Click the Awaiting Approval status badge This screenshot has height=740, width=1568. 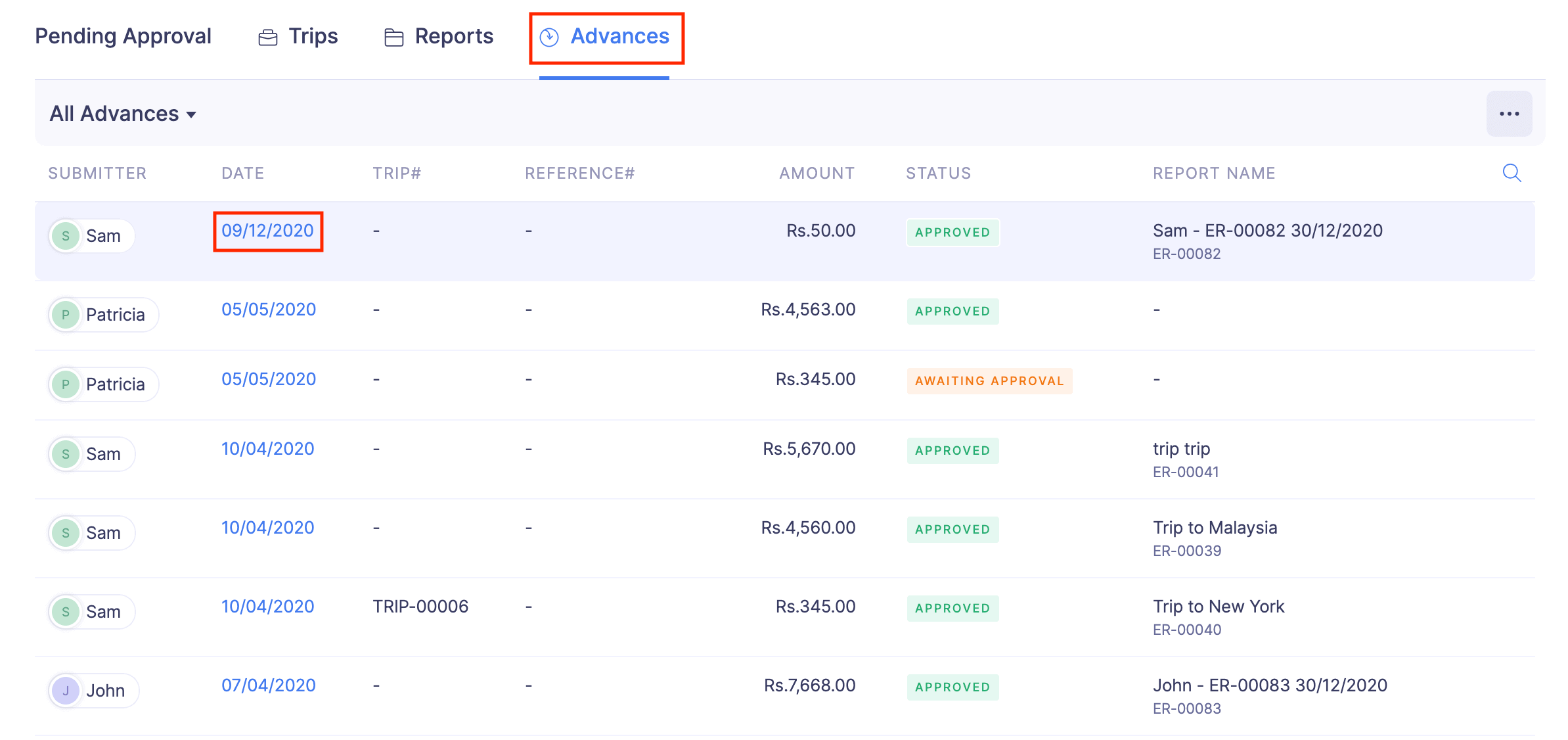pyautogui.click(x=989, y=381)
